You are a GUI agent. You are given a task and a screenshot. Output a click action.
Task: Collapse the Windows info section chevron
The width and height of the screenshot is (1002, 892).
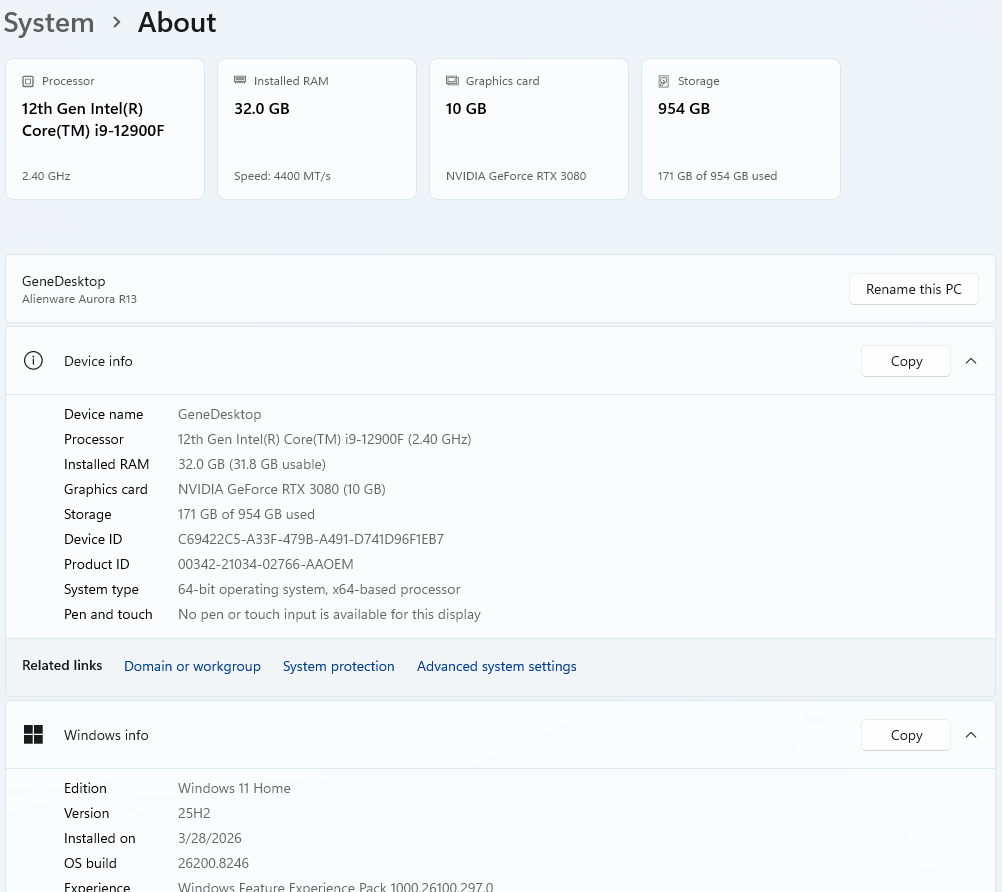point(971,735)
